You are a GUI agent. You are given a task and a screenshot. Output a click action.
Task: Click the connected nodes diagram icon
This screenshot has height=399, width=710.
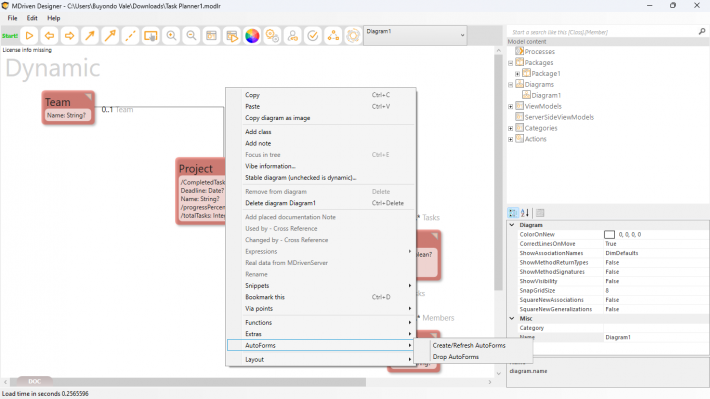(333, 35)
